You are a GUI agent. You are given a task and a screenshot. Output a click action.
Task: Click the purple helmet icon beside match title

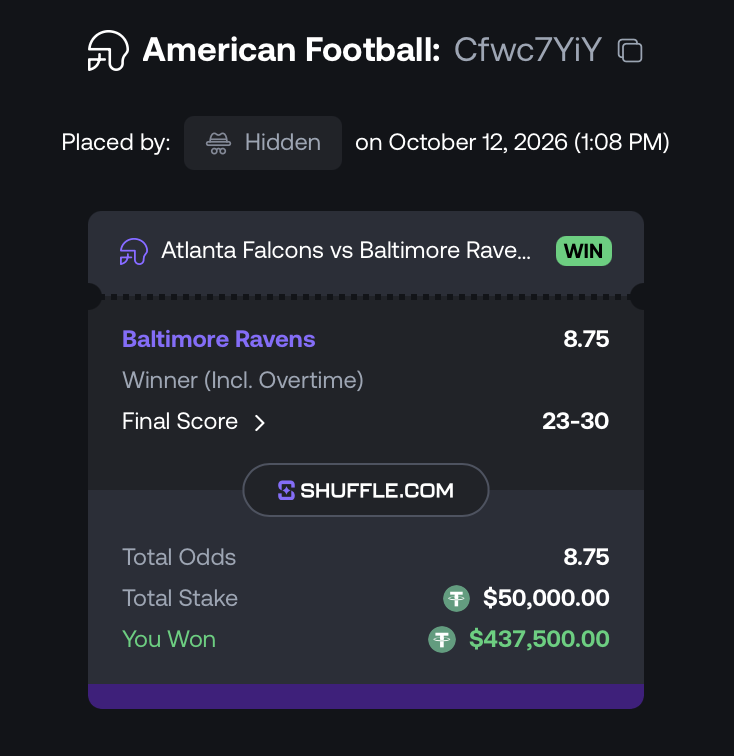click(134, 252)
